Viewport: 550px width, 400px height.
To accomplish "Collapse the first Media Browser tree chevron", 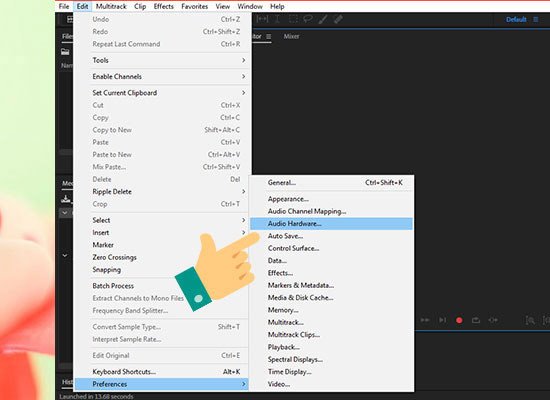I will pyautogui.click(x=65, y=213).
